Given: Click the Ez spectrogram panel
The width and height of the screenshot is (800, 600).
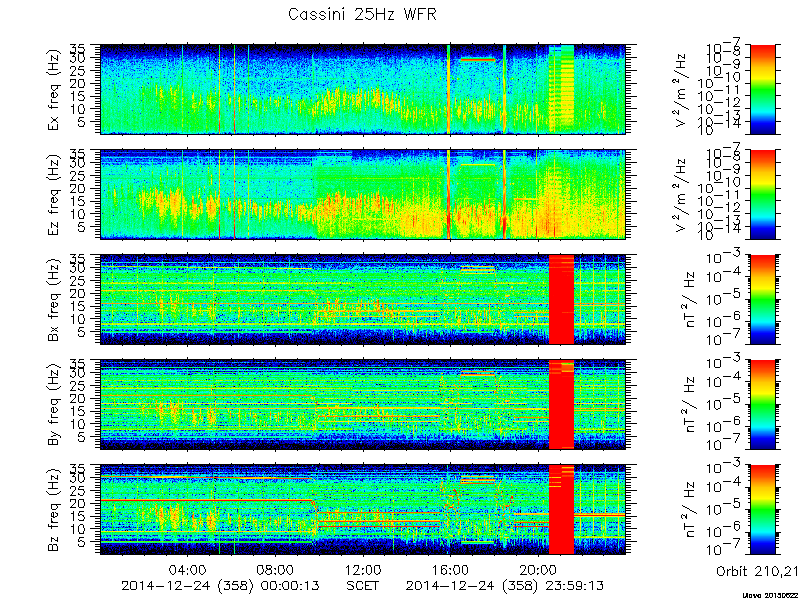Looking at the screenshot, I should (x=363, y=194).
